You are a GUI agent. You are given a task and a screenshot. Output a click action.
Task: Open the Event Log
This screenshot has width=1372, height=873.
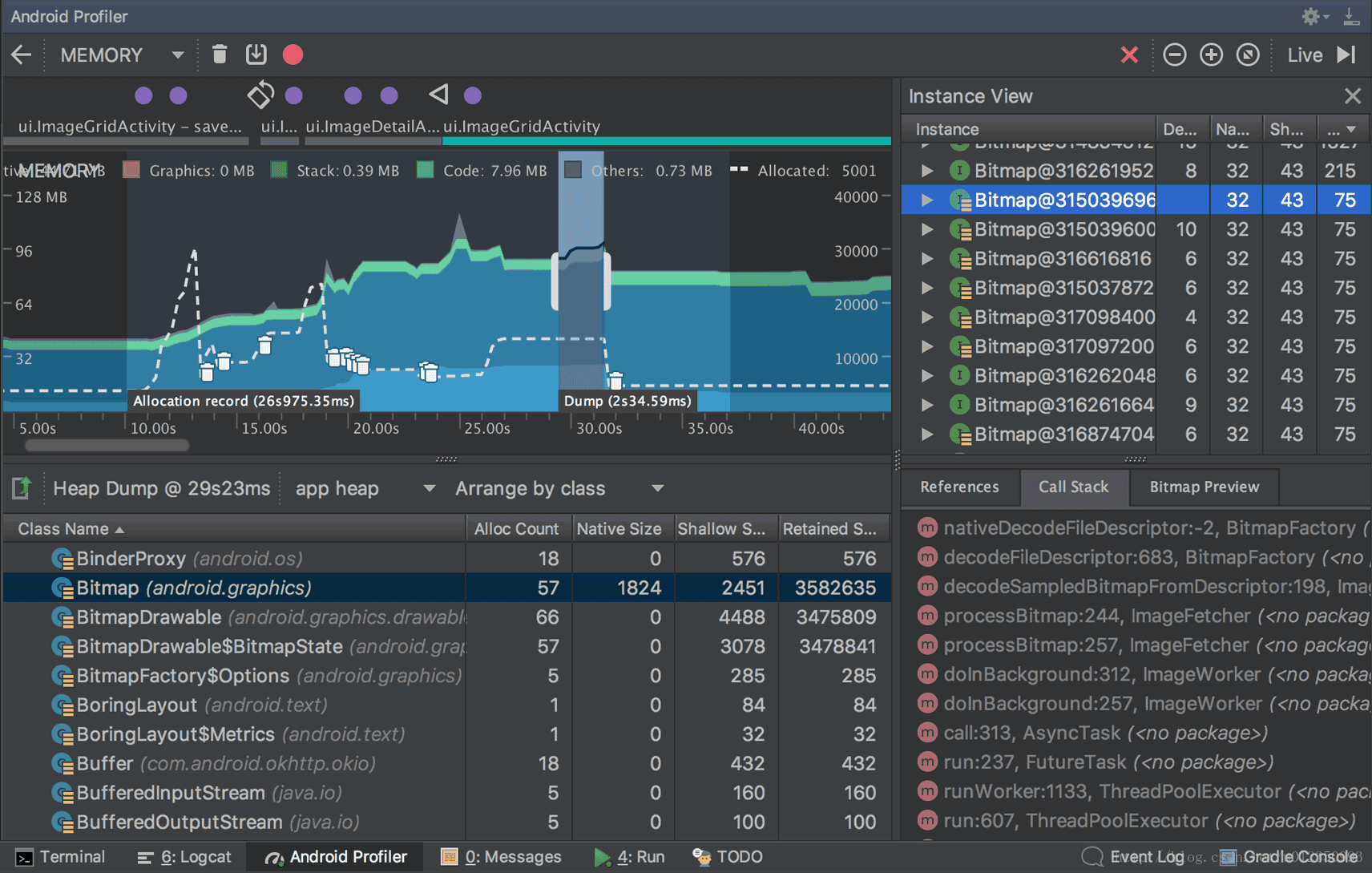[x=1132, y=857]
